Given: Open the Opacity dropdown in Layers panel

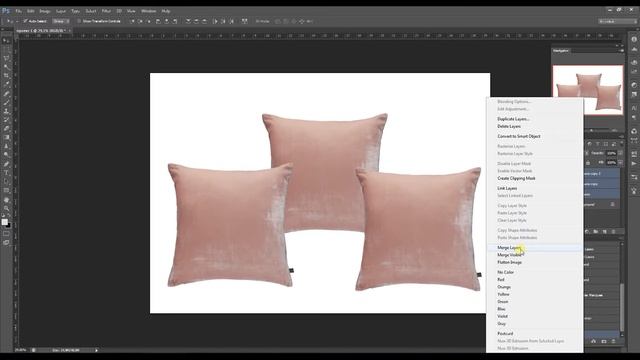Looking at the screenshot, I should coord(620,153).
